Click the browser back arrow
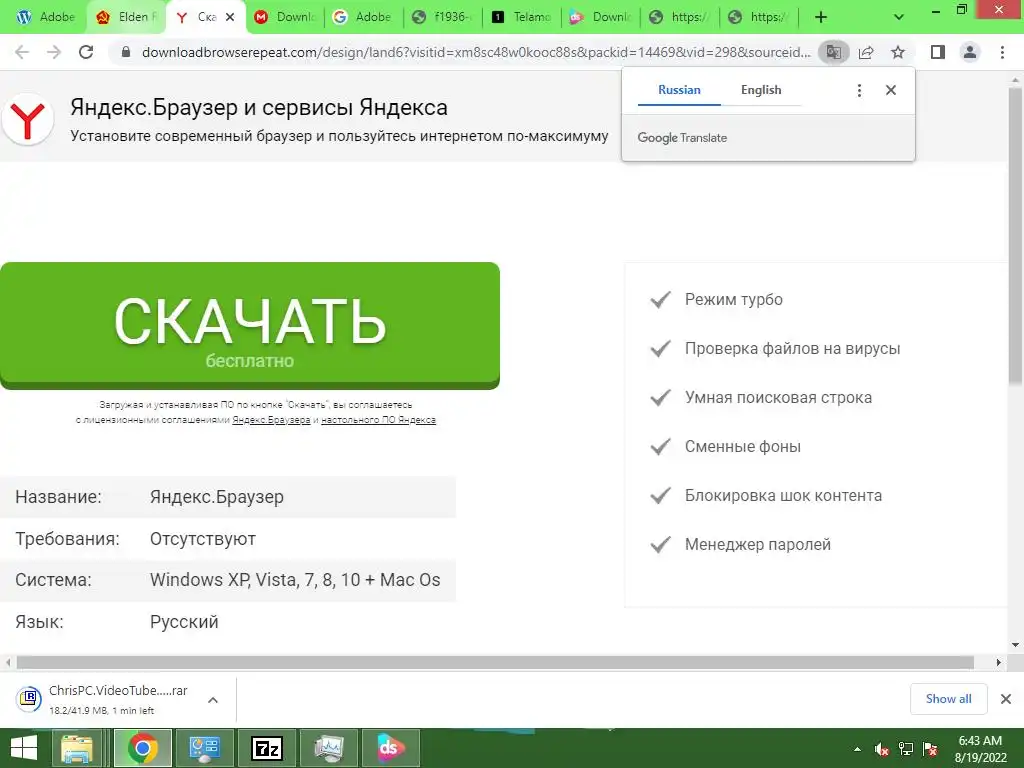 22,52
